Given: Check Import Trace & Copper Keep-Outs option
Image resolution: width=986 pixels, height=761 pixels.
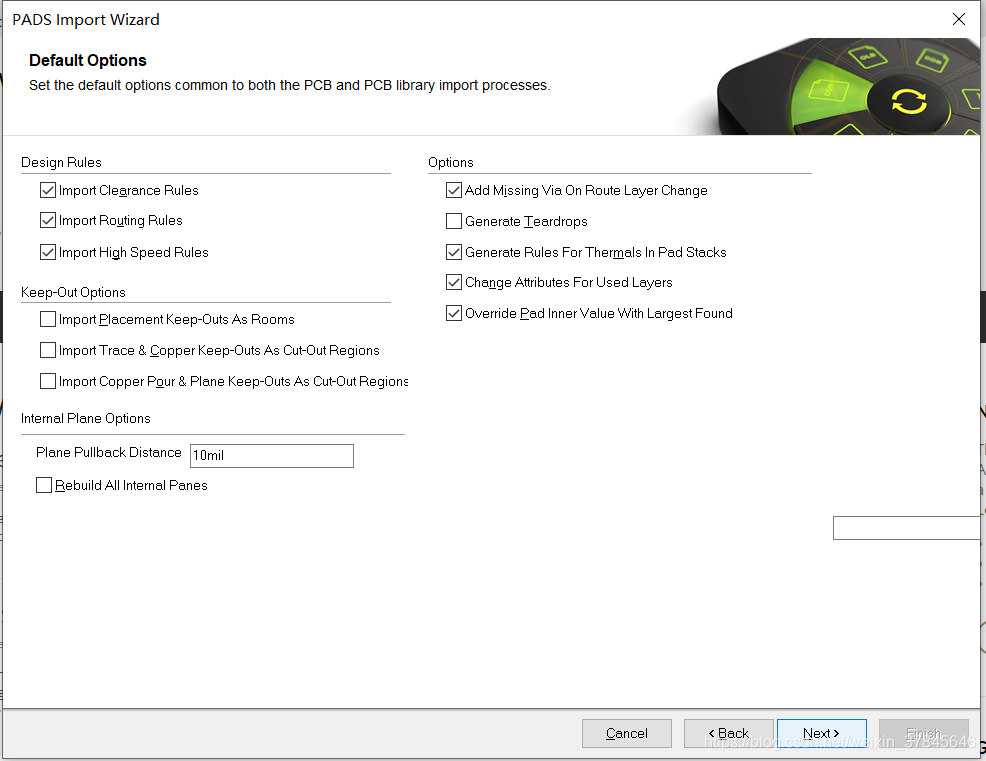Looking at the screenshot, I should coord(48,350).
